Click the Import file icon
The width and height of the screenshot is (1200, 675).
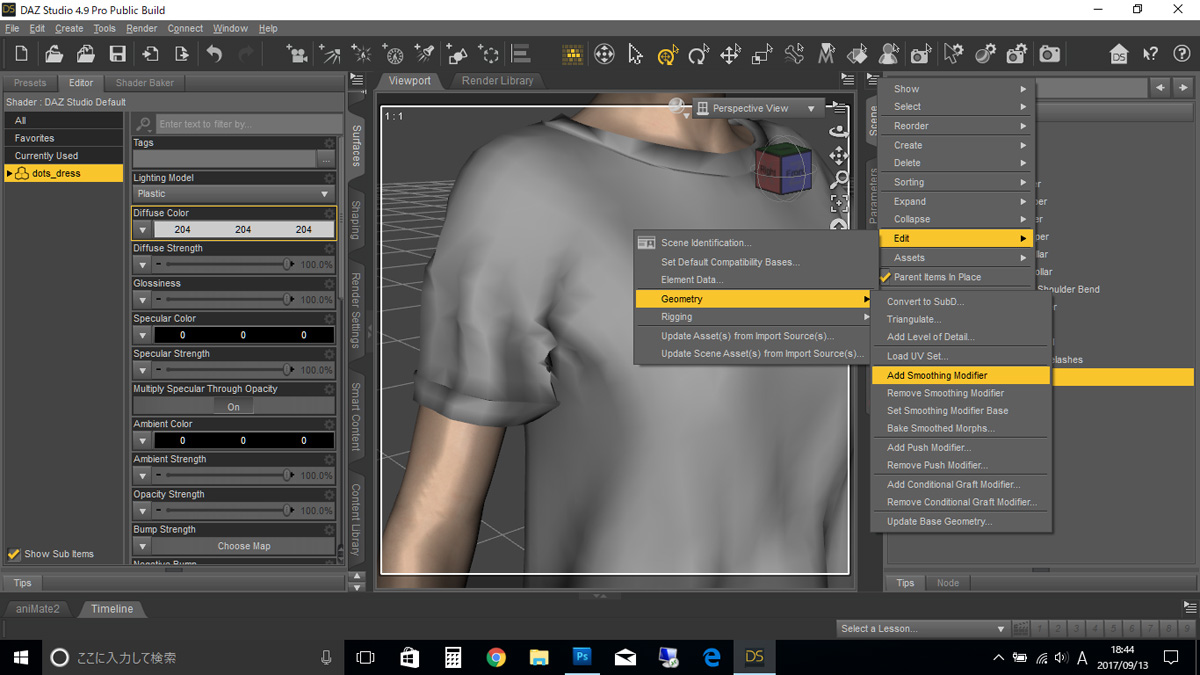coord(150,54)
